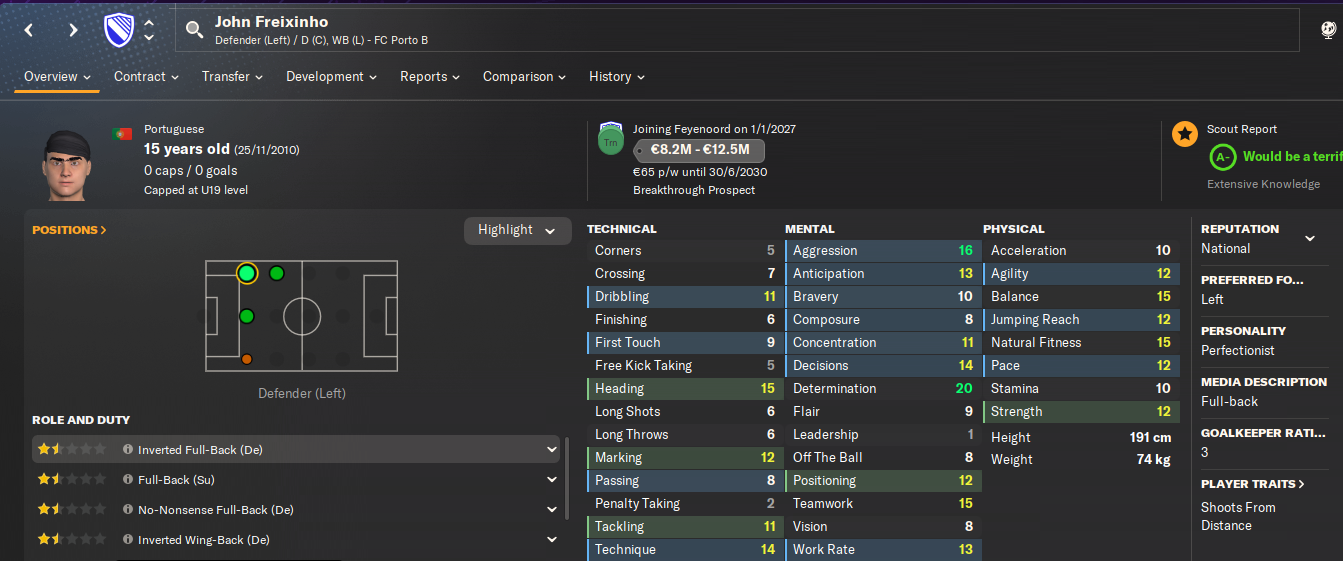
Task: Click the €8.2M - €12.5M value tag
Action: (x=699, y=151)
